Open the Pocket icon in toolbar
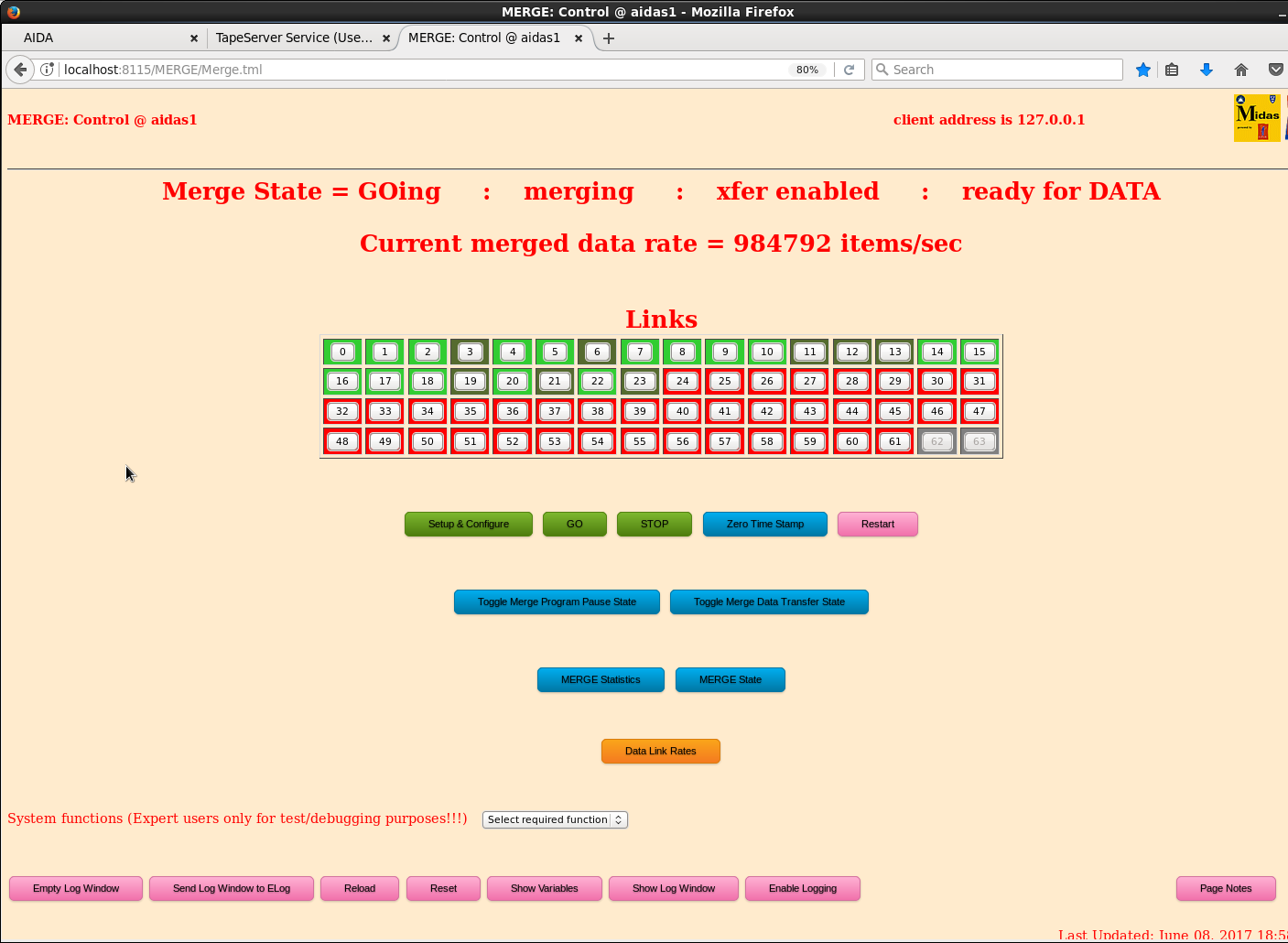This screenshot has height=943, width=1288. point(1275,70)
